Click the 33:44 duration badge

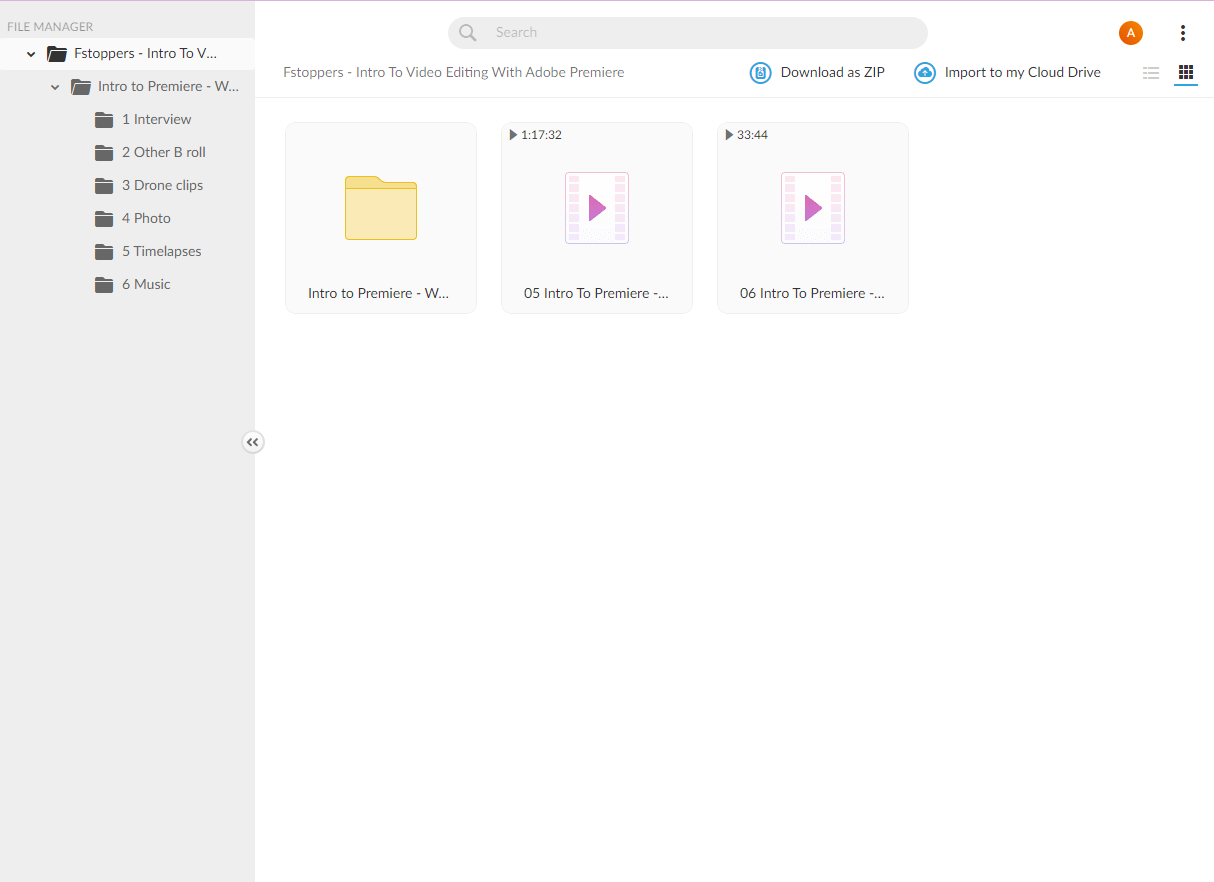[746, 135]
